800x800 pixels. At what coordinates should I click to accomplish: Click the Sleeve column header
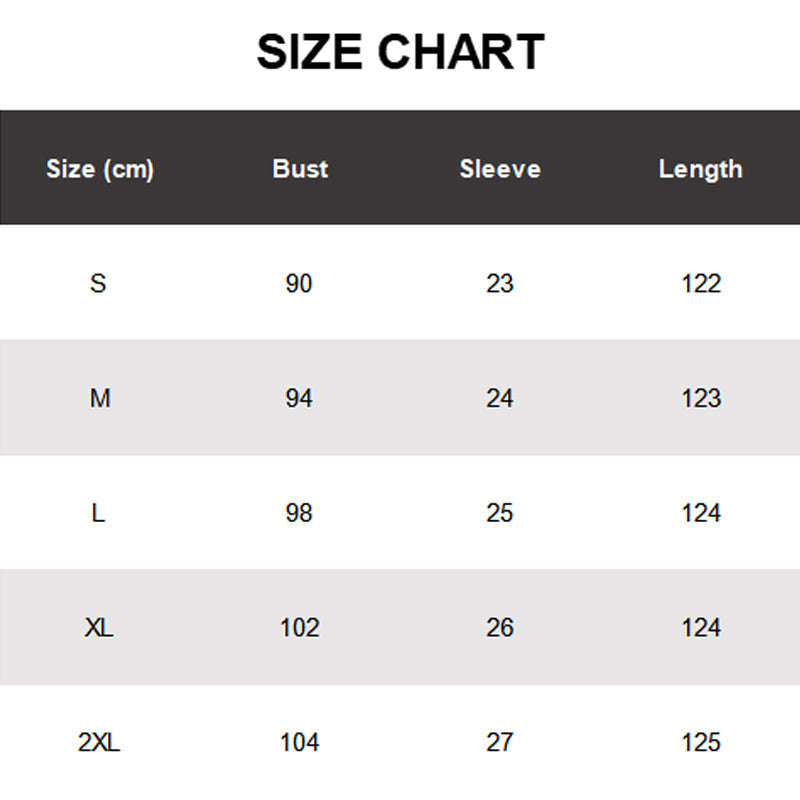click(x=500, y=169)
